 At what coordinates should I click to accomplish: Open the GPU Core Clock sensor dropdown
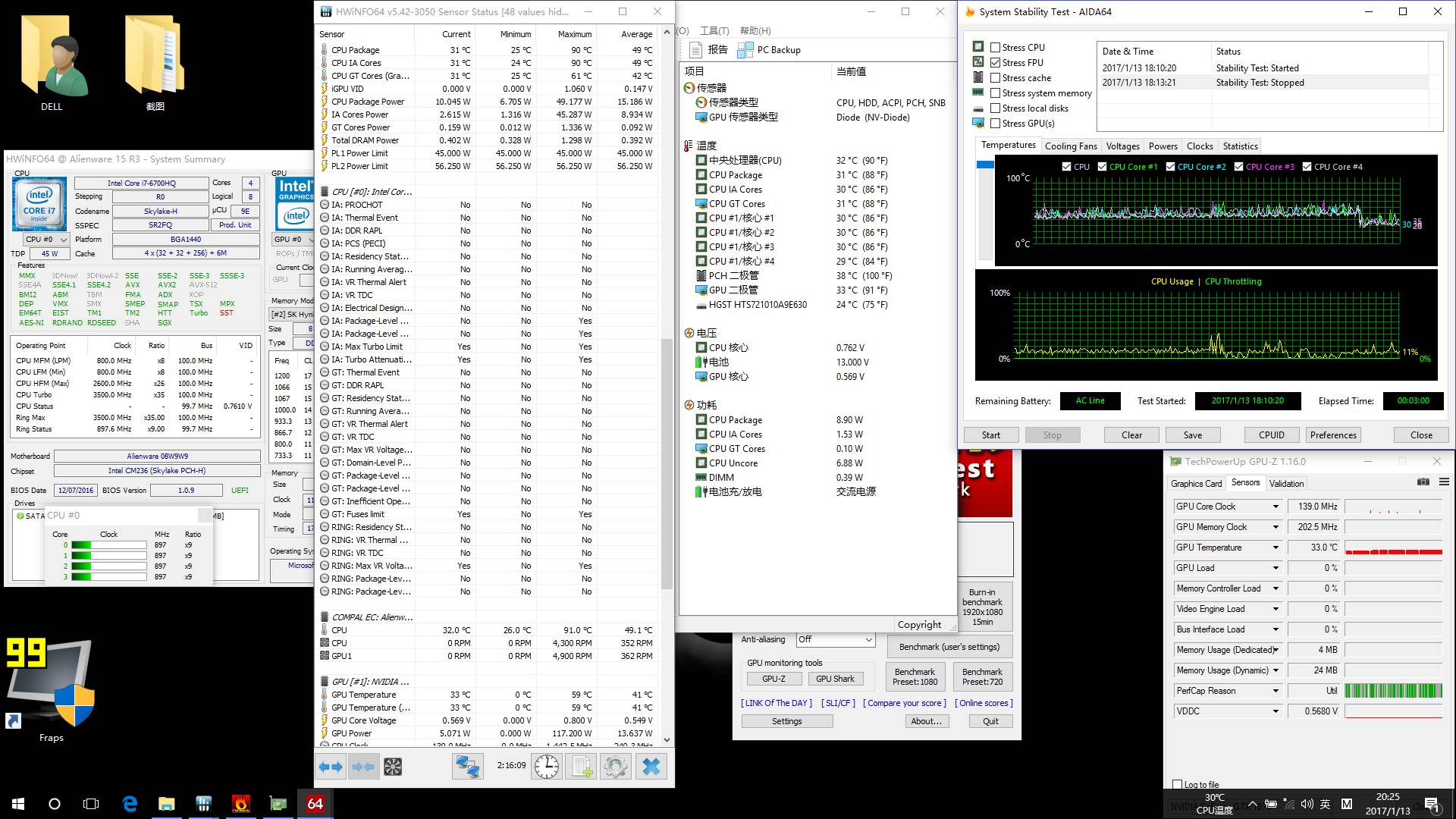point(1274,506)
